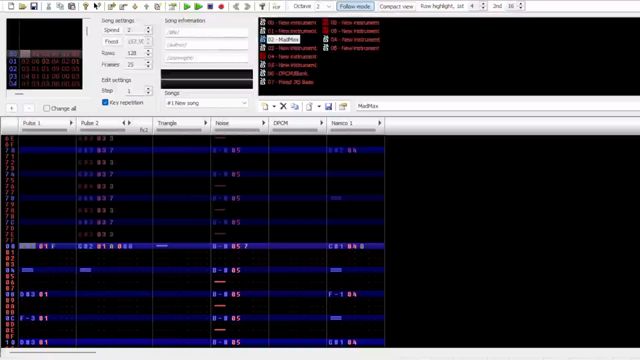Viewport: 640px width, 360px height.
Task: Start playback with the green play button
Action: pos(187,7)
